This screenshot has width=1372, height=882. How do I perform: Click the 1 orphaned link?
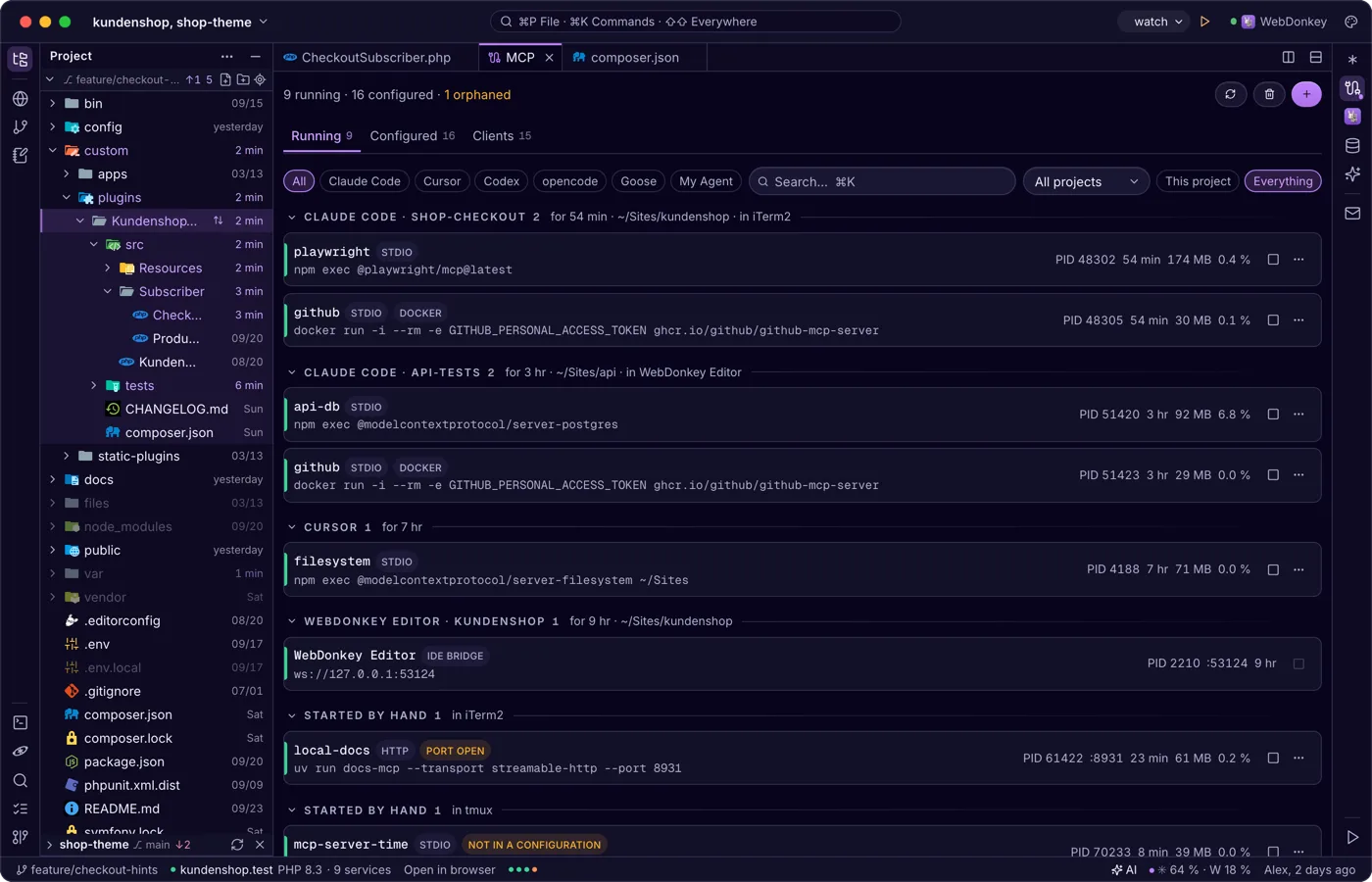(x=477, y=95)
